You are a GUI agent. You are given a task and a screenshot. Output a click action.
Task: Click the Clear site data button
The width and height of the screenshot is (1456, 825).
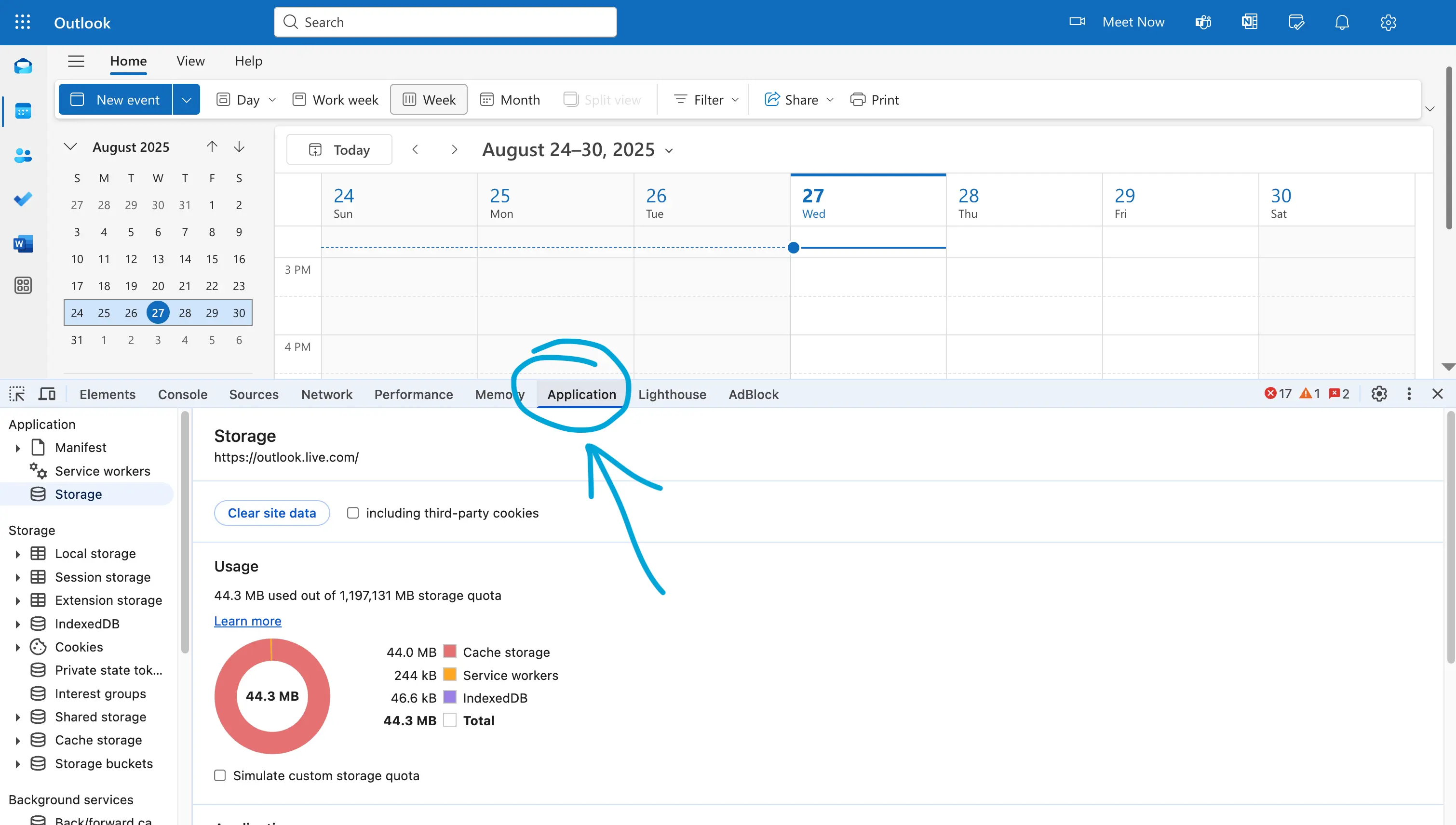pos(272,513)
